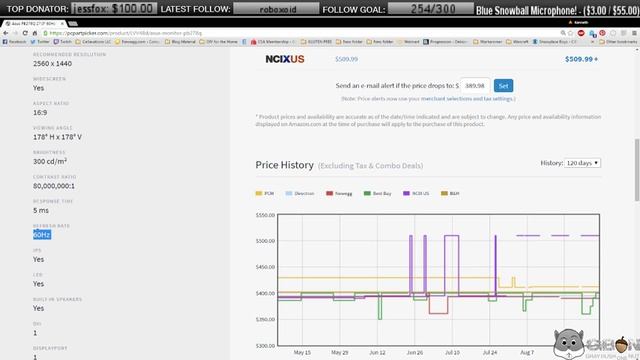Reload the page with the refresh icon
Image resolution: width=640 pixels, height=360 pixels.
tap(25, 33)
